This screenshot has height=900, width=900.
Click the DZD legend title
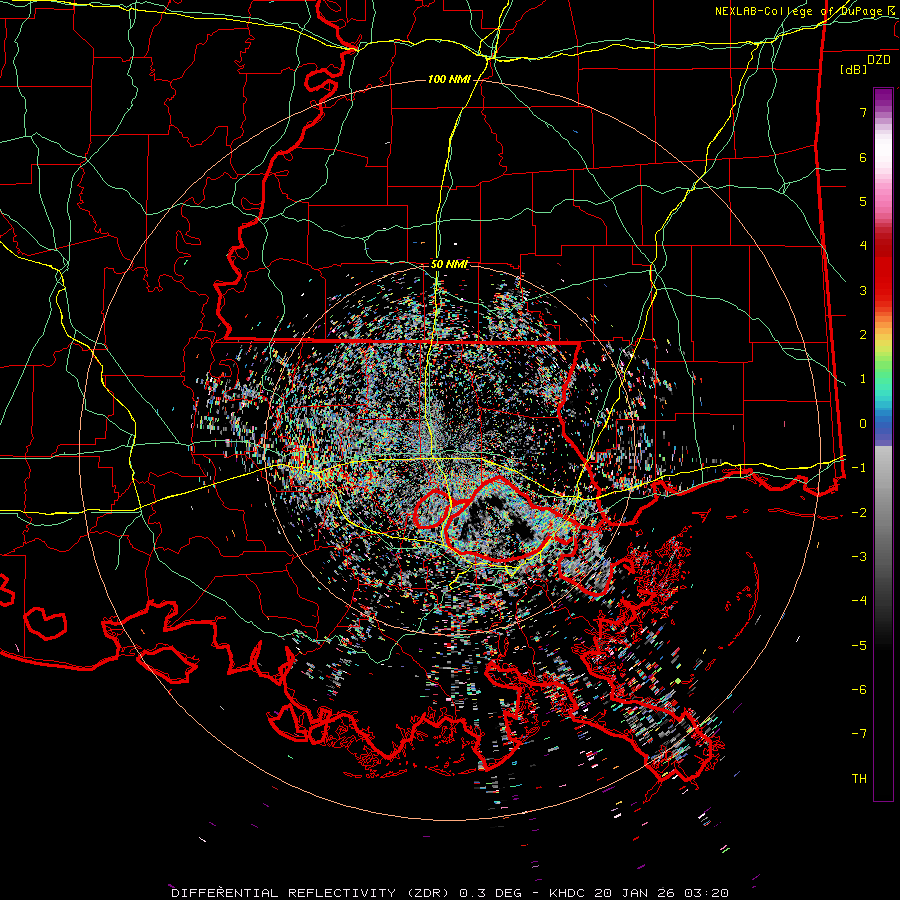(x=879, y=60)
